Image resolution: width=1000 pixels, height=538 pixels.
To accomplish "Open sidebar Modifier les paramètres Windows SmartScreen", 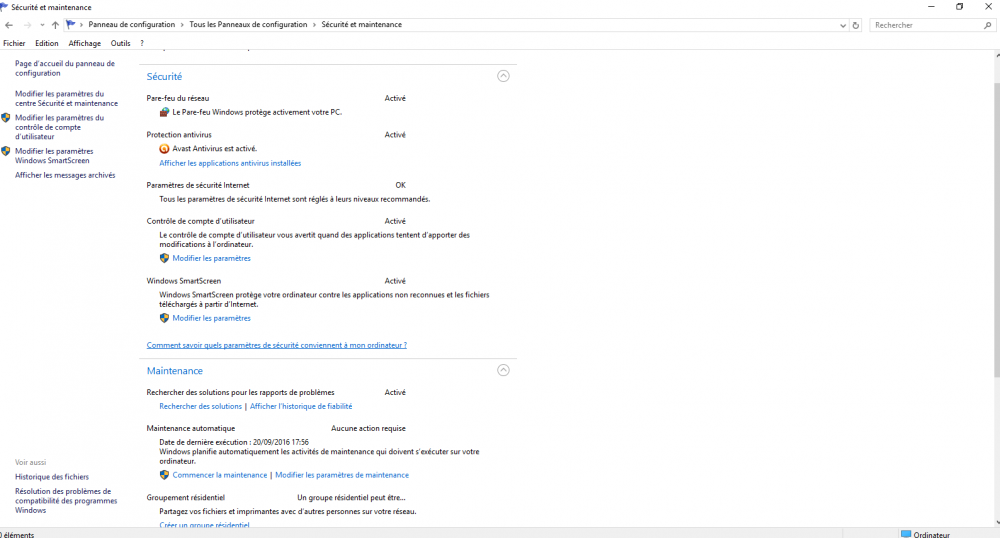I will [x=54, y=156].
